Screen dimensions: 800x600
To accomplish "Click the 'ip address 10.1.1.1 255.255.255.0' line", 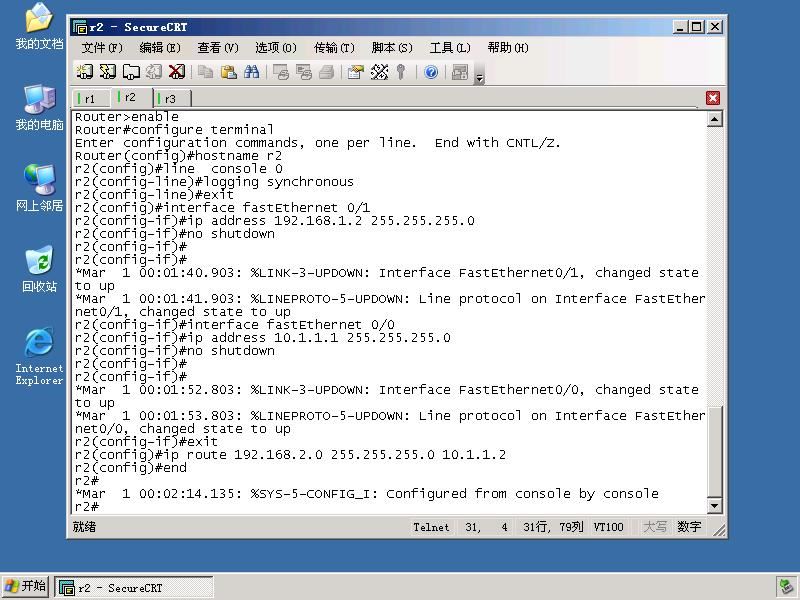I will click(262, 338).
